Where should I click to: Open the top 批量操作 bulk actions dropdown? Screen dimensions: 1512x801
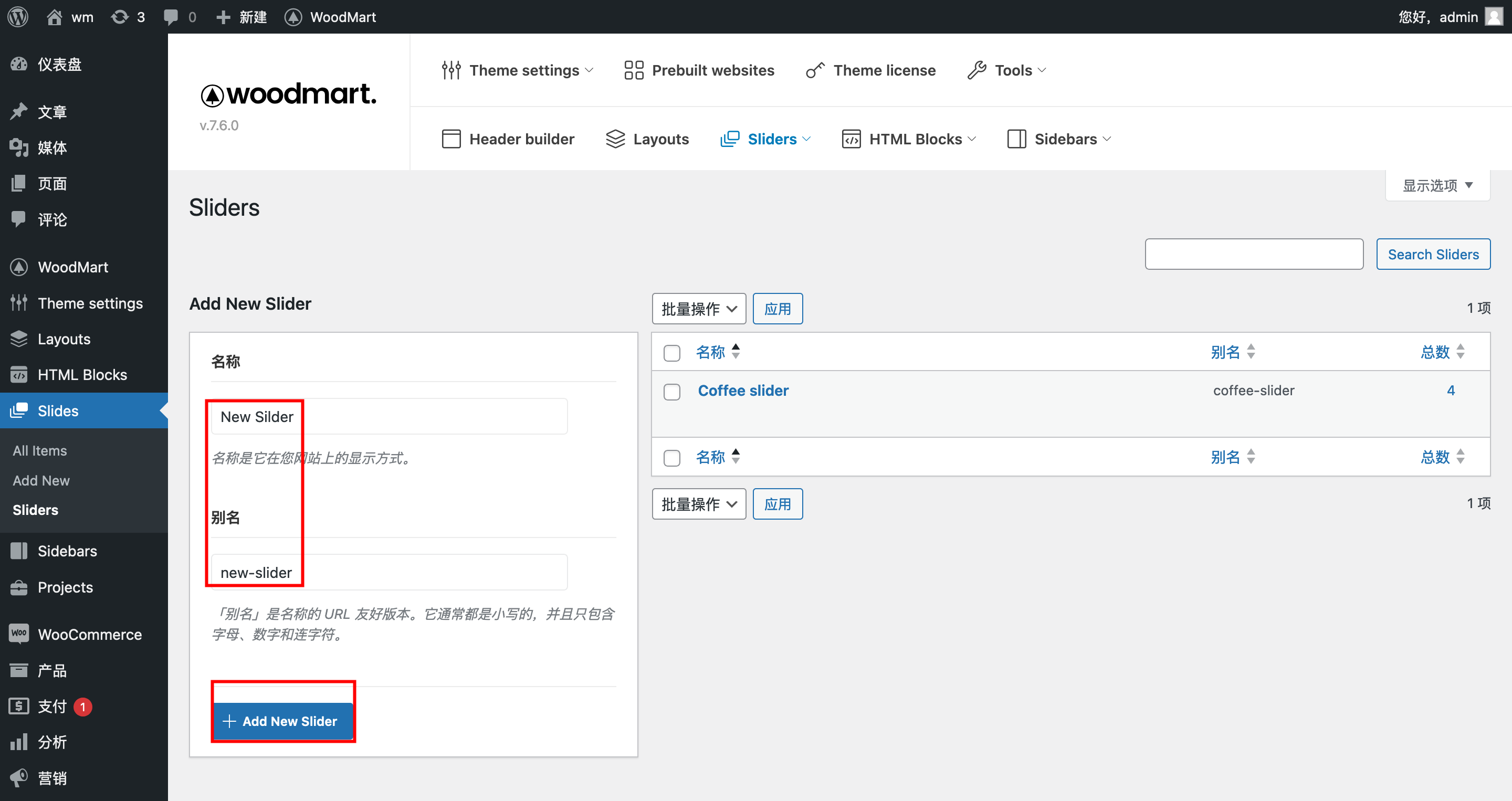coord(698,309)
